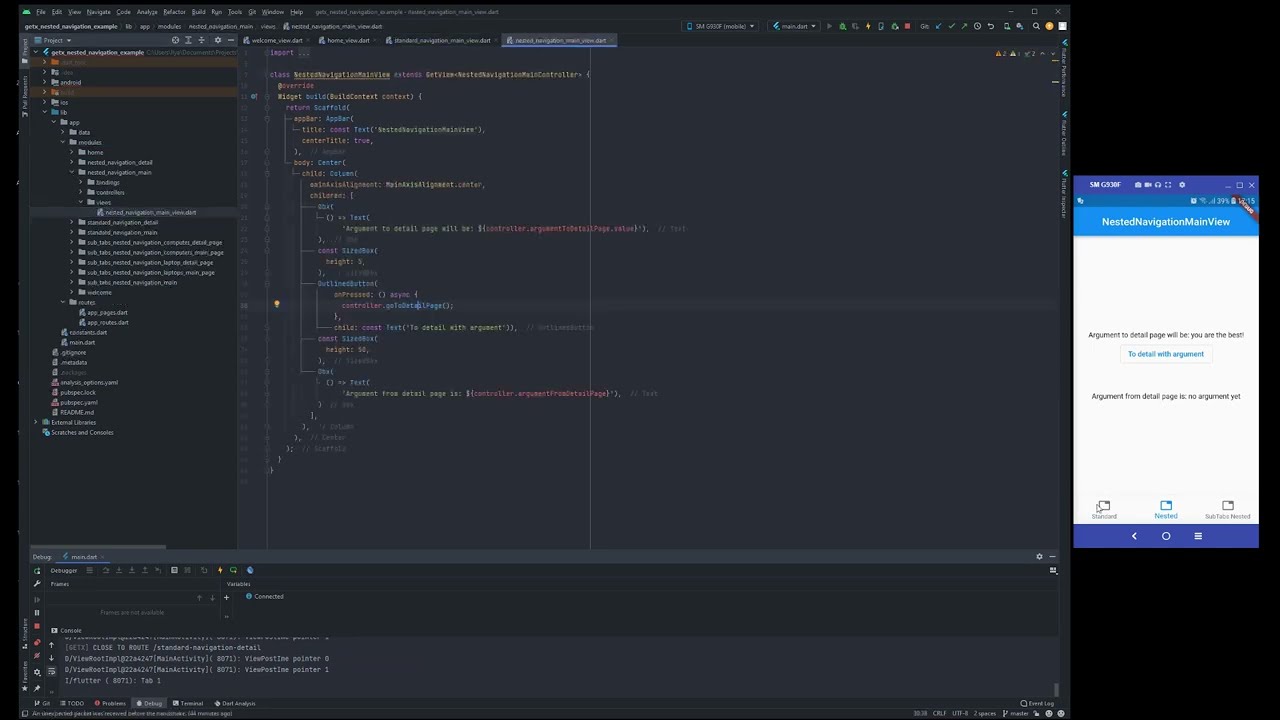This screenshot has height=720, width=1280.
Task: Click the Git commit checkmark icon
Action: click(952, 26)
